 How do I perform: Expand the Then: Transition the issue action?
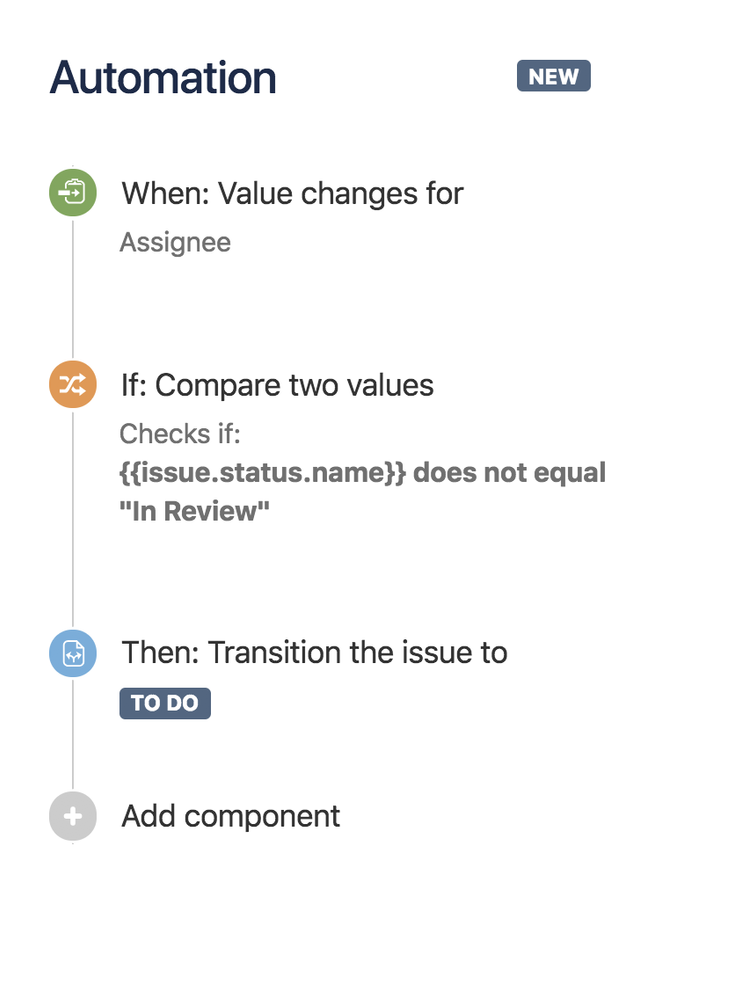[314, 652]
